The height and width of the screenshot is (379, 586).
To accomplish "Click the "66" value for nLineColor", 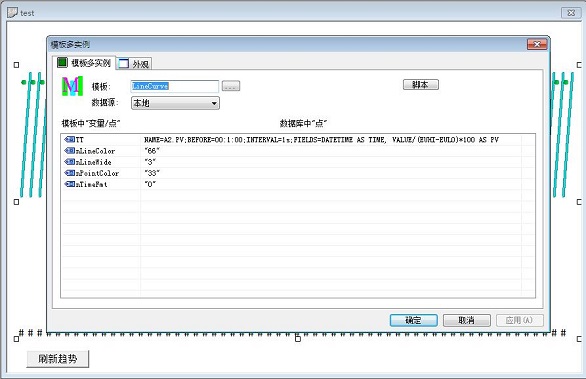I will pos(152,151).
